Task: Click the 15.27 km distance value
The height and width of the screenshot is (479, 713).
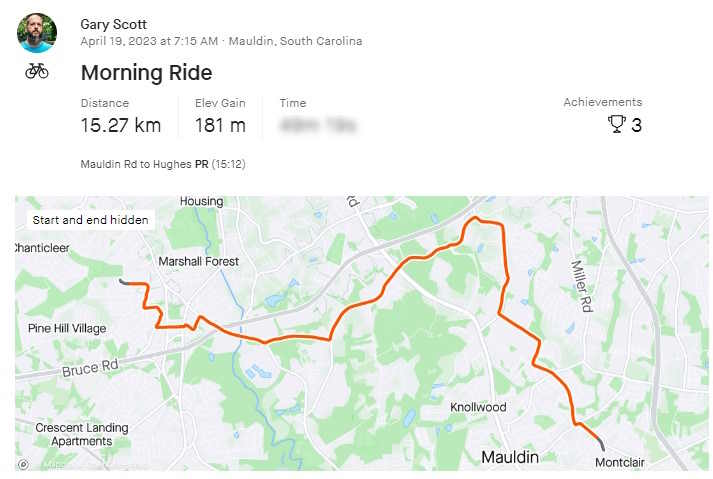Action: tap(121, 126)
